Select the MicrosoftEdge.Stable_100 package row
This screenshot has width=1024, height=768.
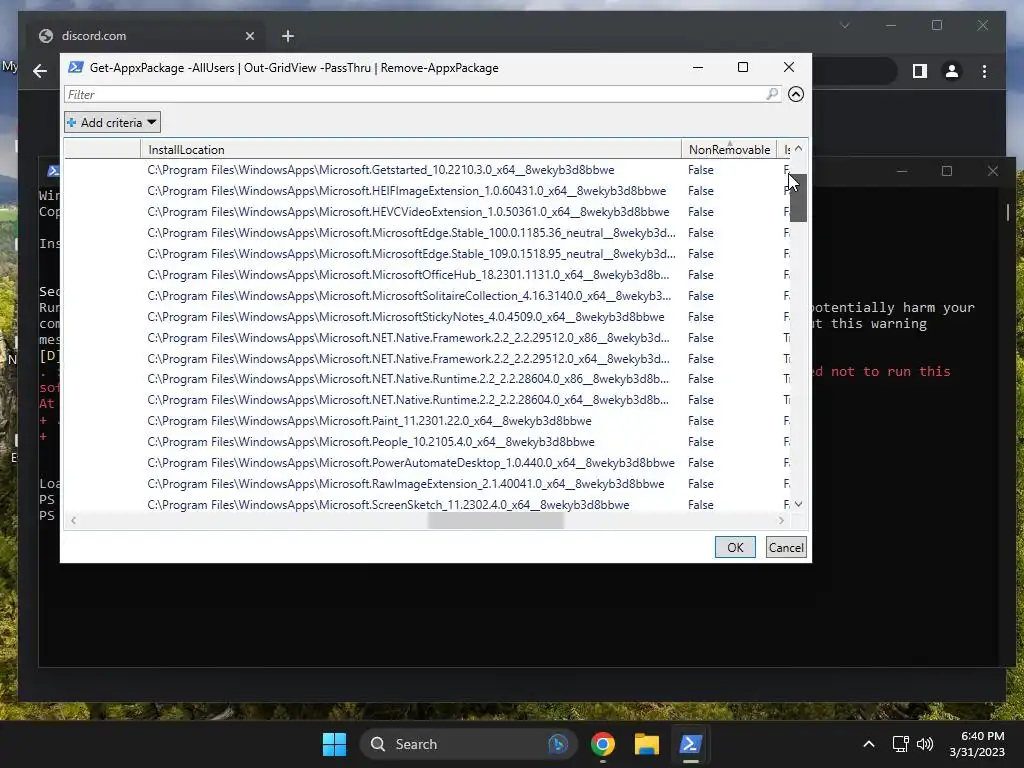pyautogui.click(x=427, y=232)
